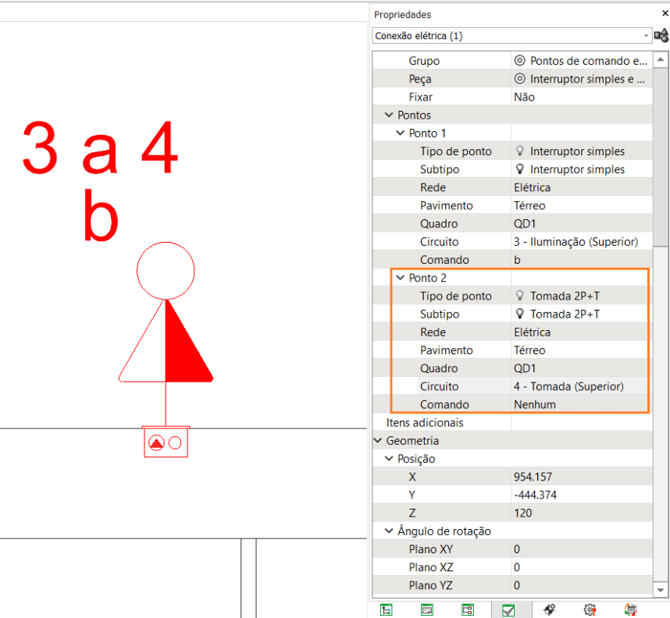Open the first green tree panel tab
The width and height of the screenshot is (670, 618).
coord(386,609)
